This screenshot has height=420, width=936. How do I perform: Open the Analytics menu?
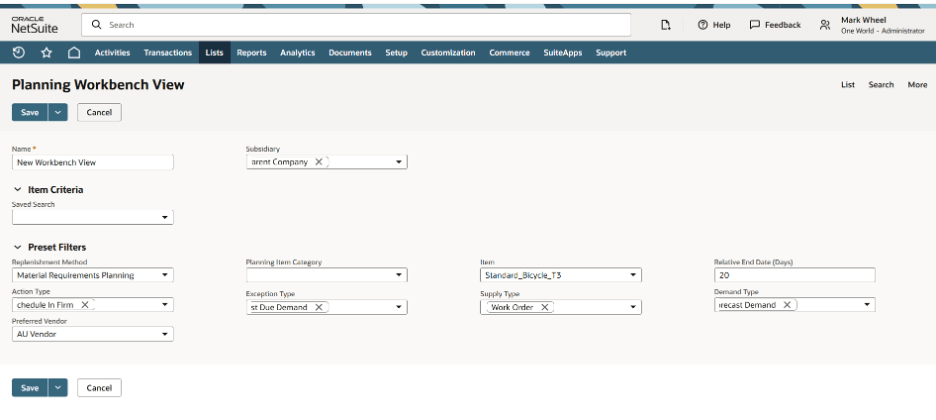point(297,52)
